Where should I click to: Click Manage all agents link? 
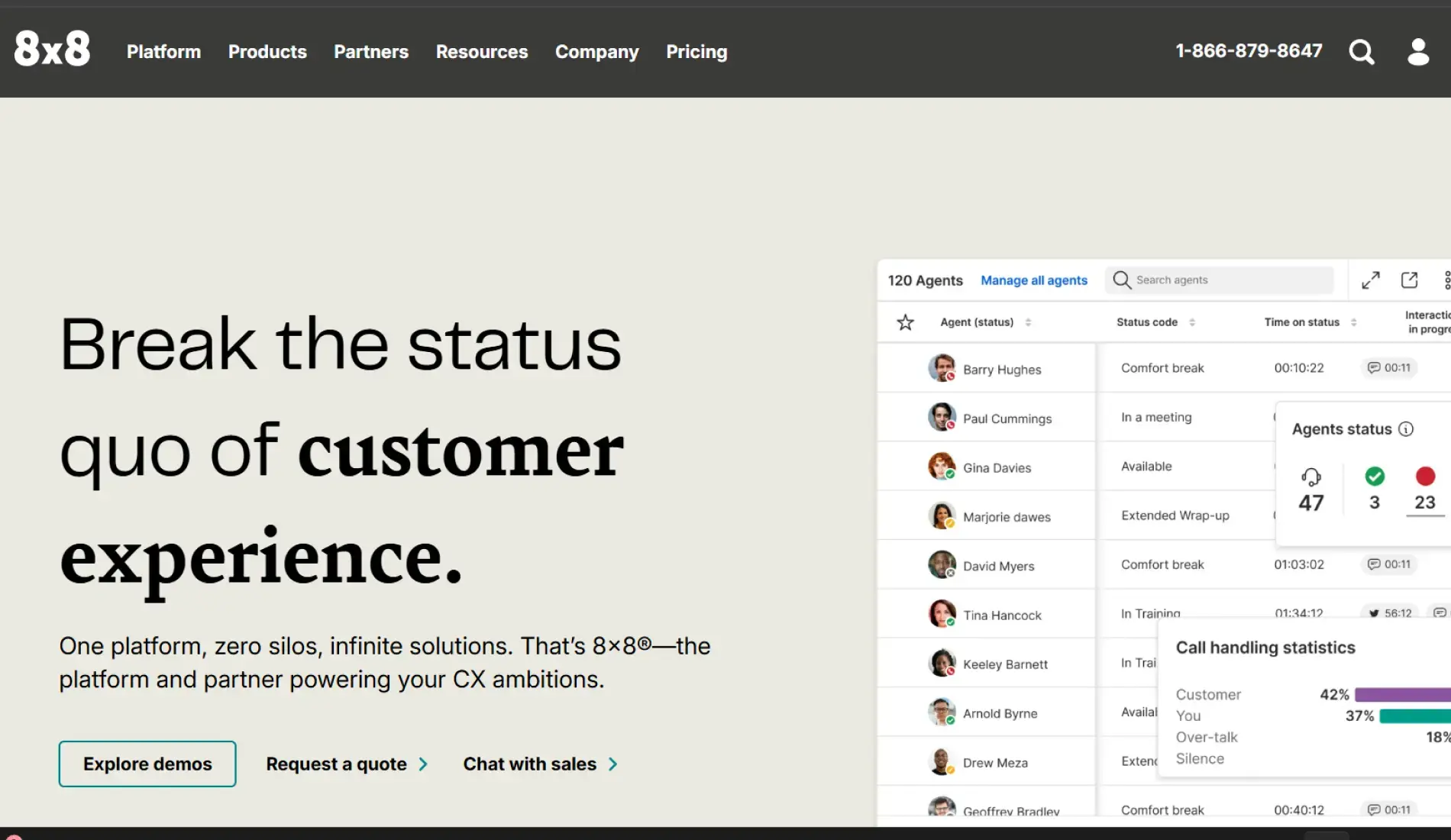pyautogui.click(x=1033, y=280)
